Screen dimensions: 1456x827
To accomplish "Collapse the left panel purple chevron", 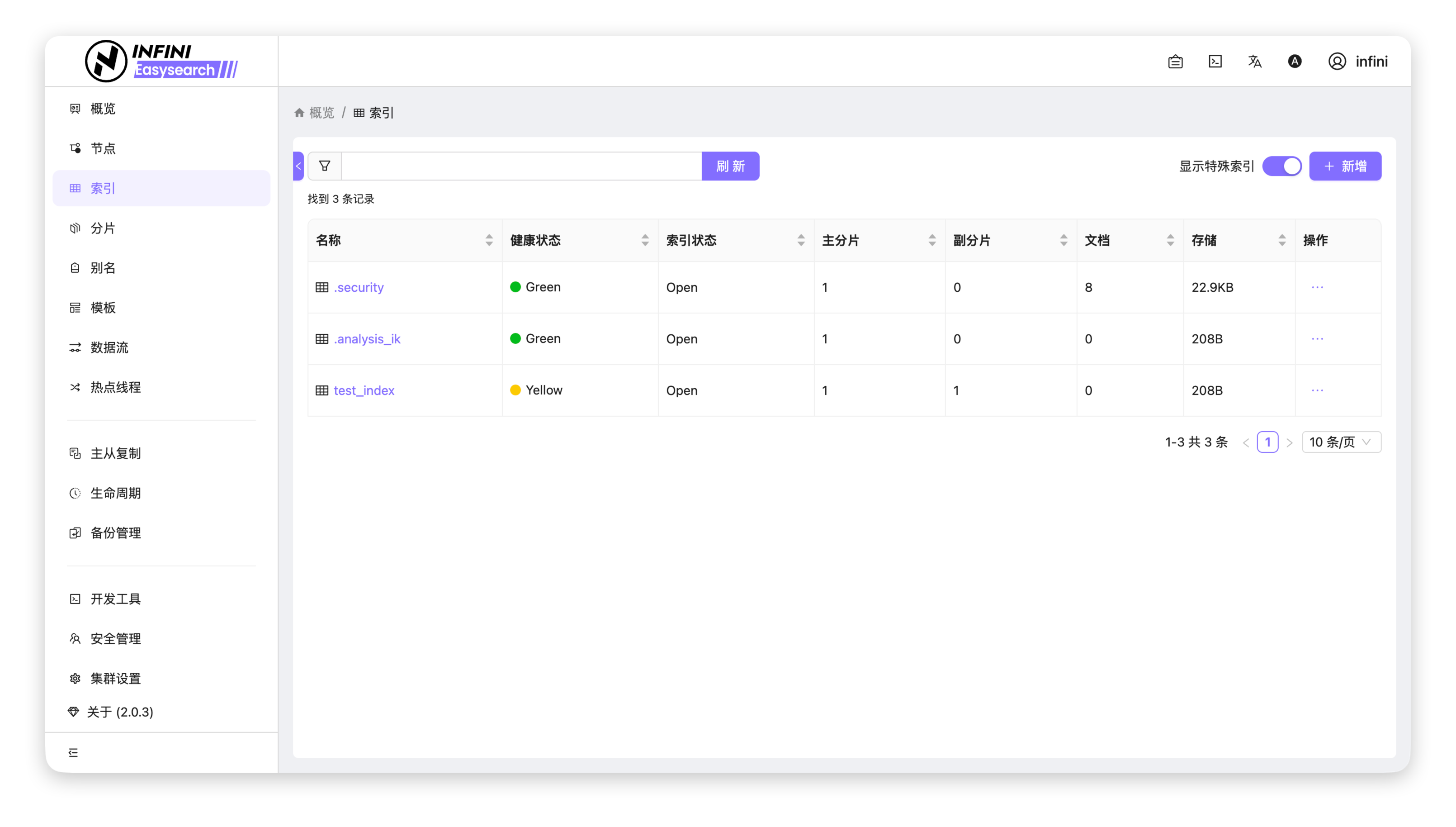I will [x=298, y=166].
